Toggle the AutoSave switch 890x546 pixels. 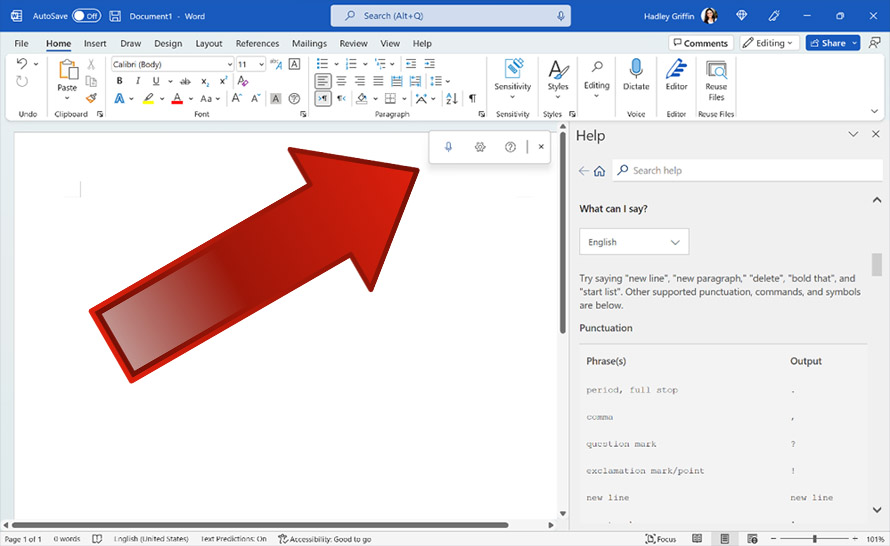[86, 16]
